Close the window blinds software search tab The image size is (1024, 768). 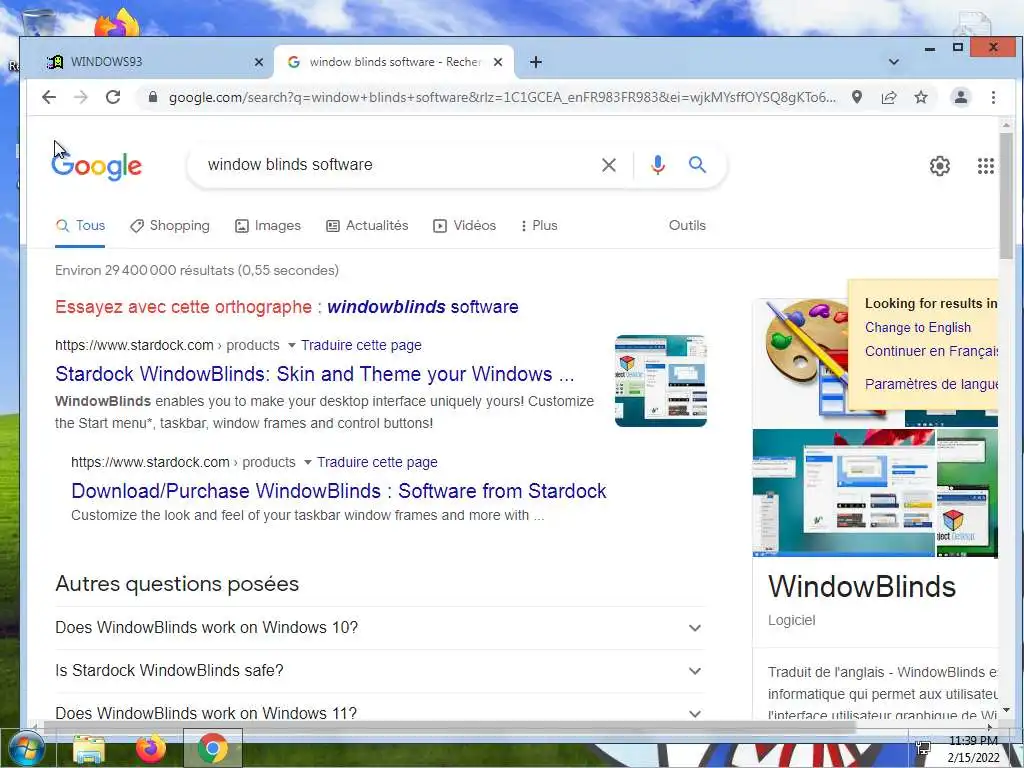coord(498,62)
